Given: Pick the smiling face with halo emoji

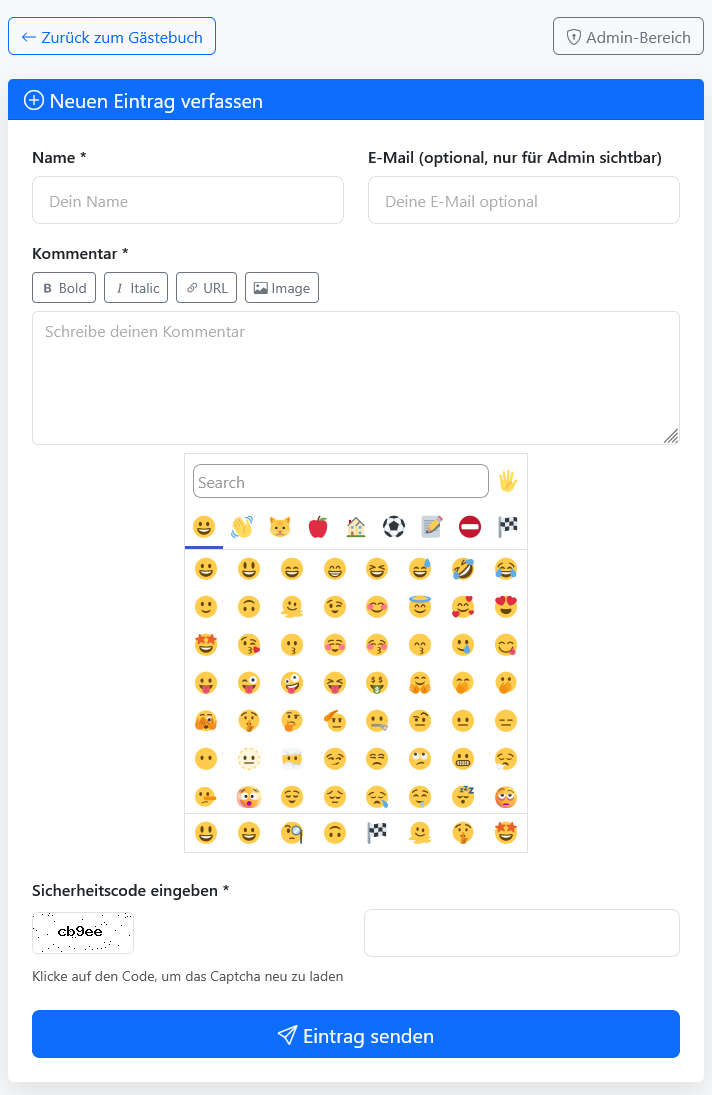Looking at the screenshot, I should [x=420, y=607].
